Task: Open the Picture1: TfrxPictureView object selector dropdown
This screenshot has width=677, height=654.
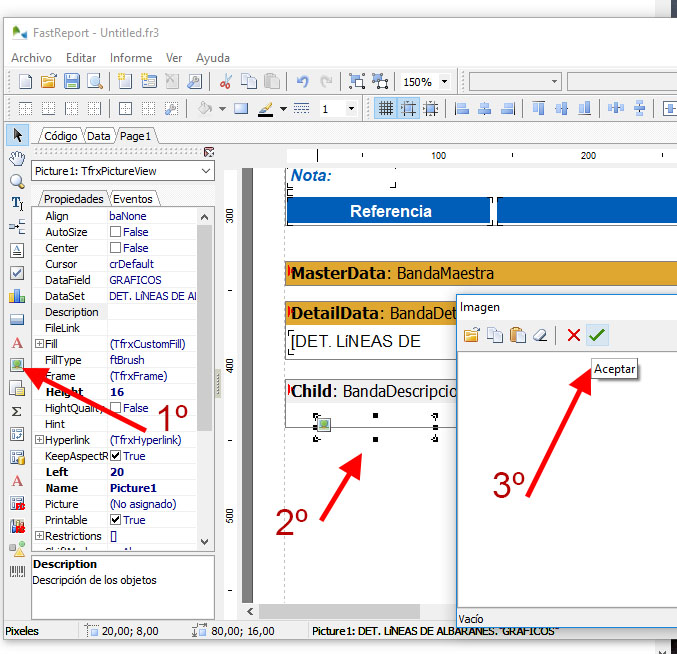Action: pos(206,171)
